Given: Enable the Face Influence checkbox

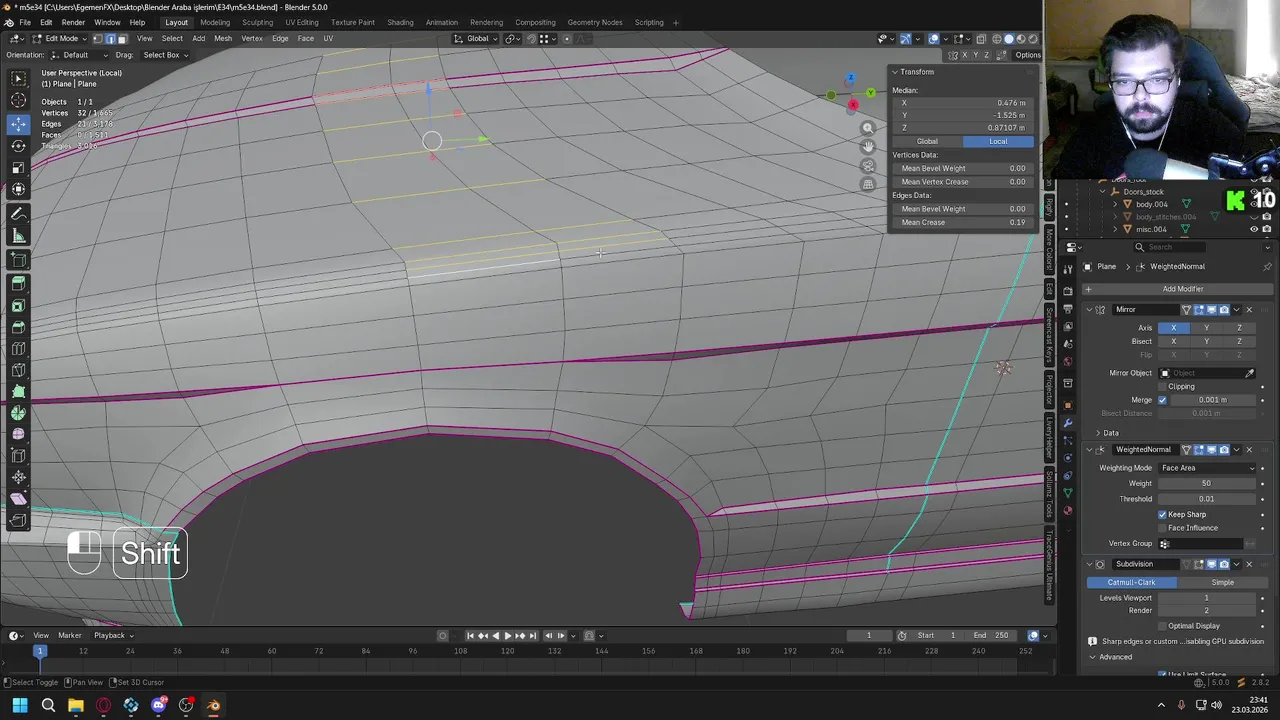Looking at the screenshot, I should click(x=1162, y=528).
